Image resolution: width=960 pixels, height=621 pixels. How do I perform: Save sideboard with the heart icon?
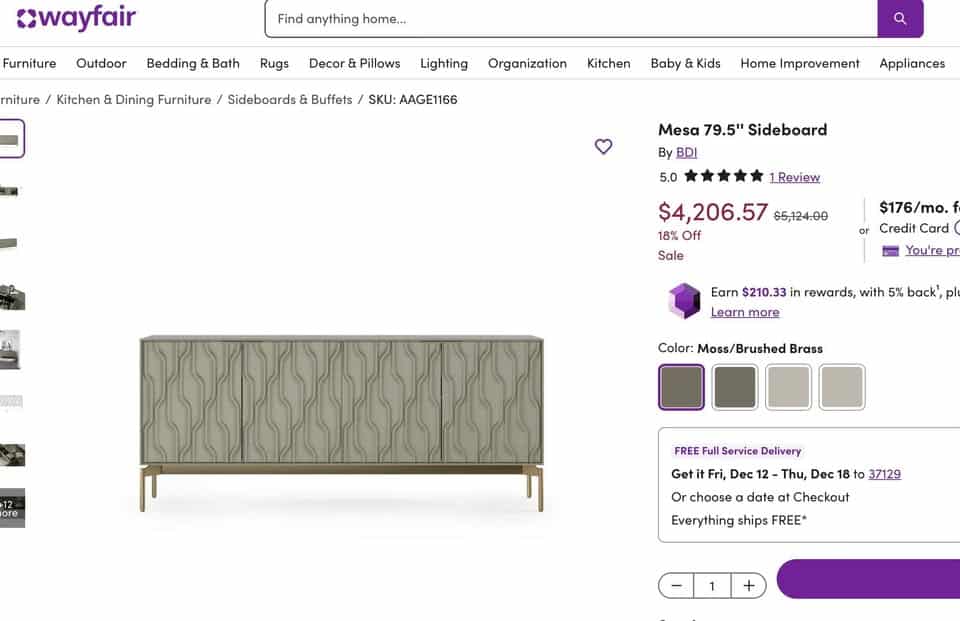coord(603,147)
